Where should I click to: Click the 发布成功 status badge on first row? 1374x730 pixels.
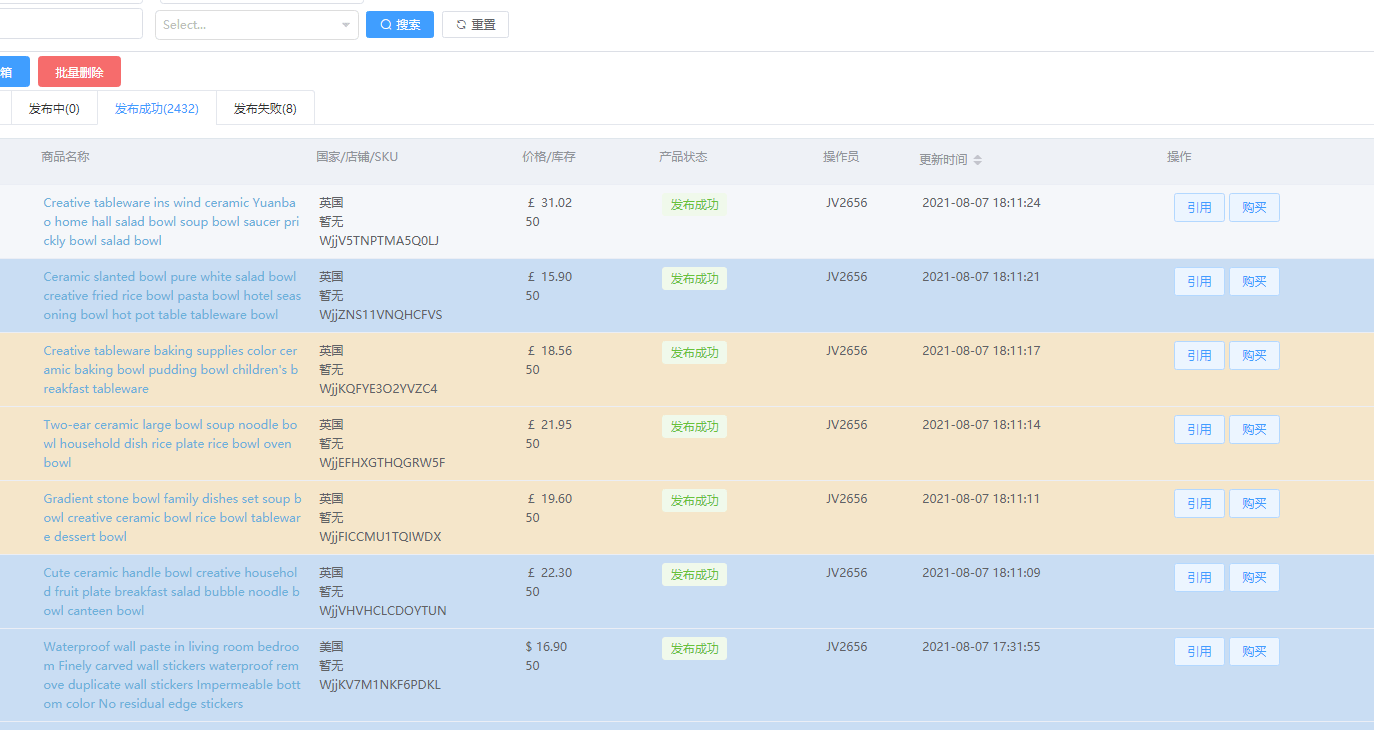[x=694, y=204]
